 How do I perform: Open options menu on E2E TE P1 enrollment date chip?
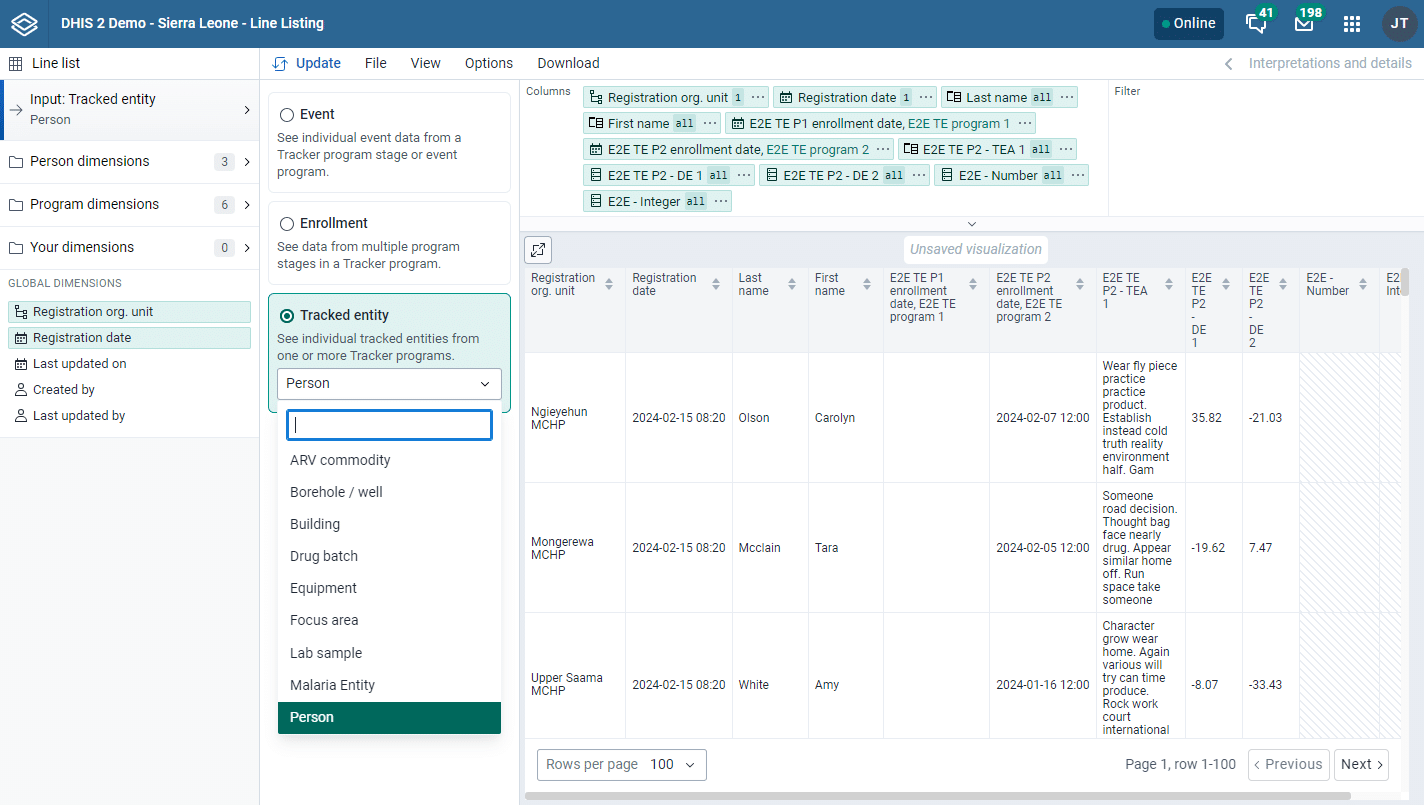pyautogui.click(x=1025, y=123)
